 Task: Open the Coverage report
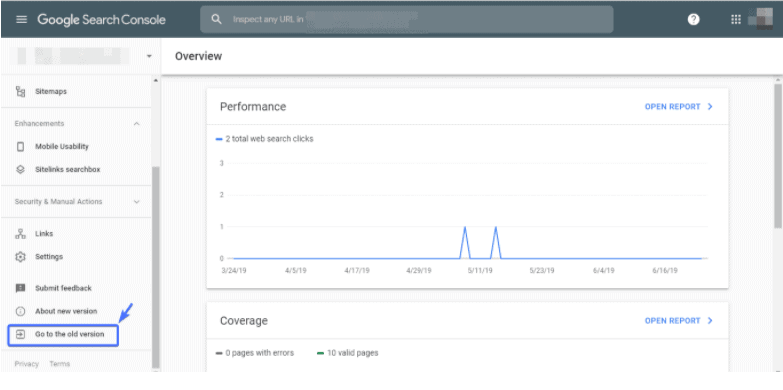click(x=673, y=321)
